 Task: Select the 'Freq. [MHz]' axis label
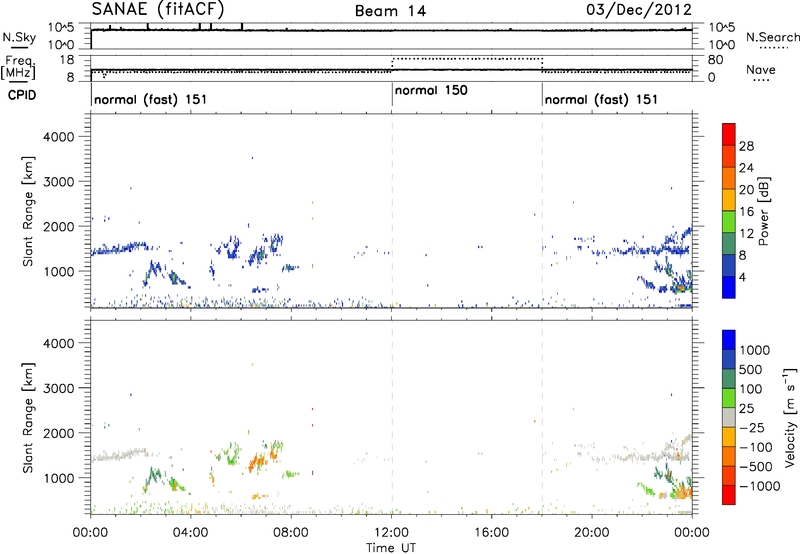[x=19, y=67]
